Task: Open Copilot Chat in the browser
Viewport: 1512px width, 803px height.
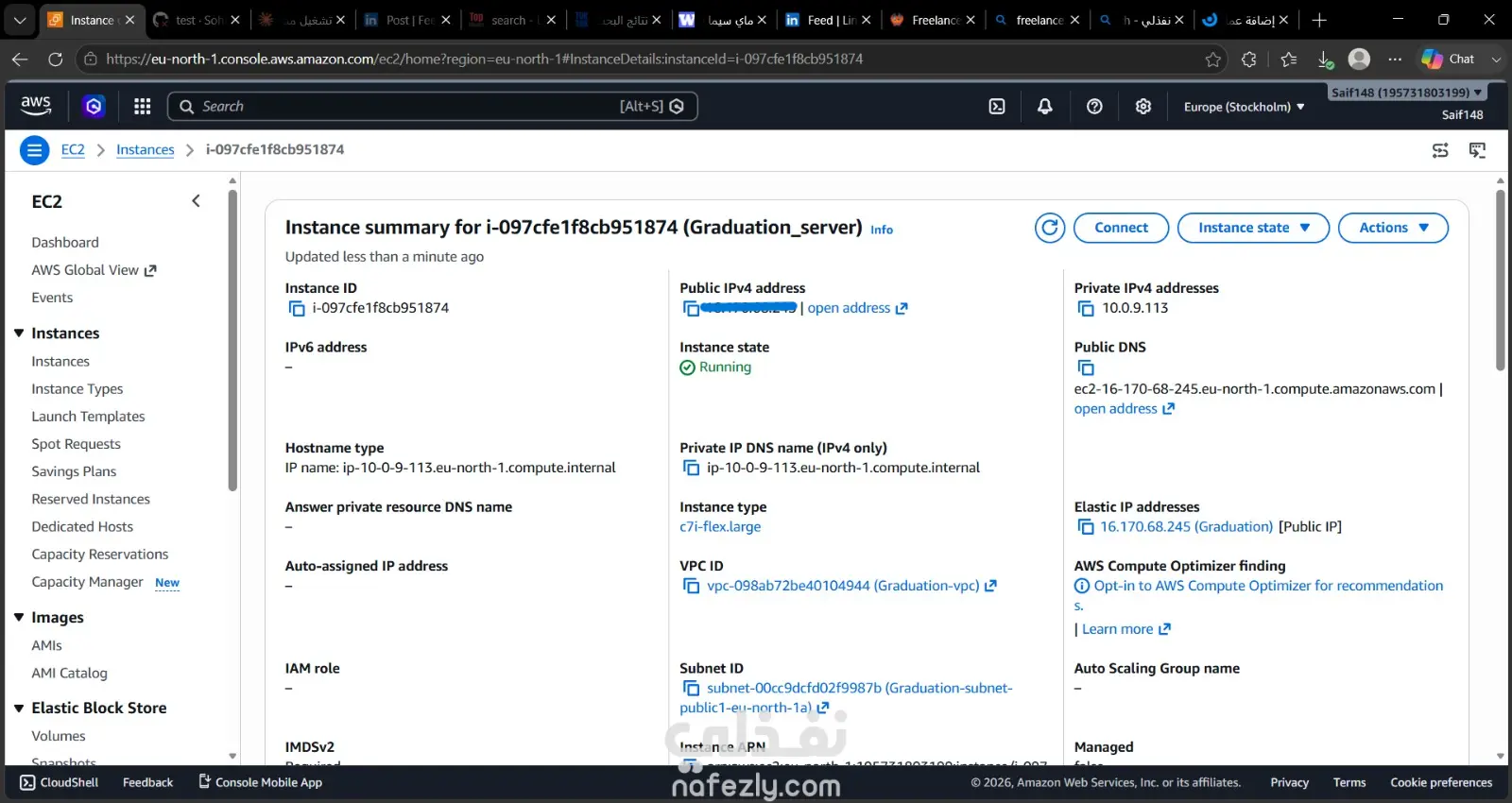Action: point(1449,59)
